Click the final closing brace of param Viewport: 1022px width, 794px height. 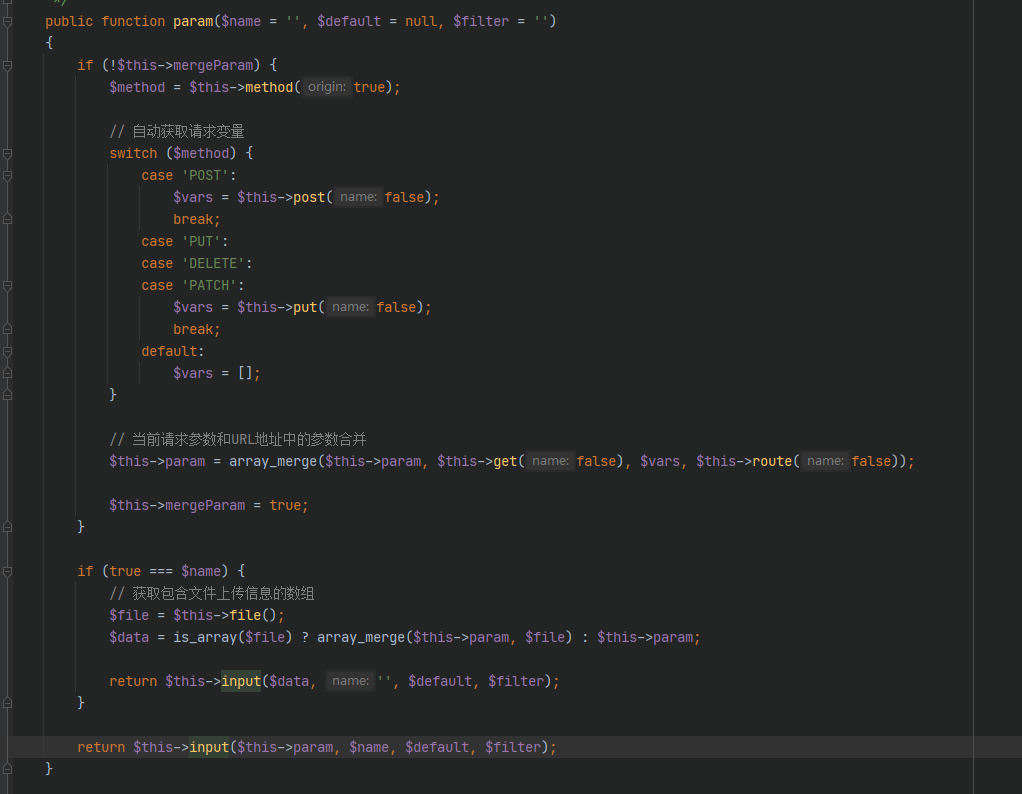tap(49, 768)
